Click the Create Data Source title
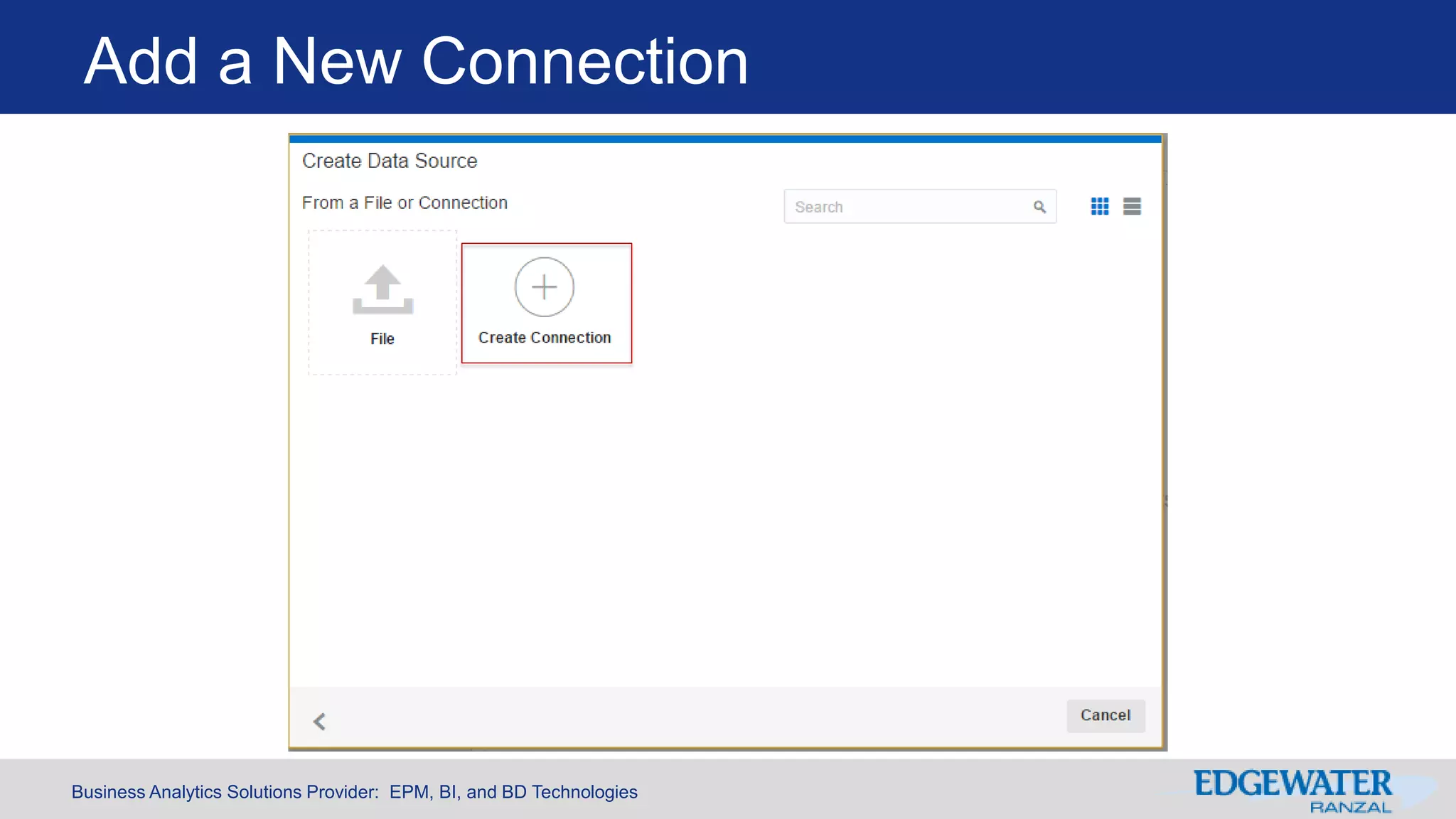Image resolution: width=1456 pixels, height=819 pixels. click(390, 161)
